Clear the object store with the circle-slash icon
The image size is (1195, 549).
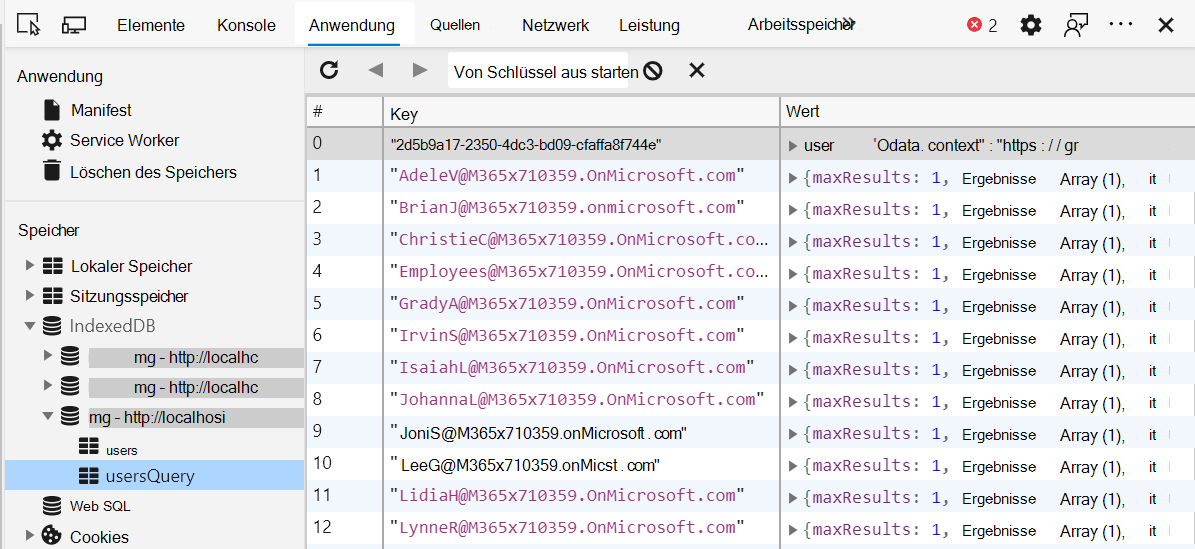point(652,71)
